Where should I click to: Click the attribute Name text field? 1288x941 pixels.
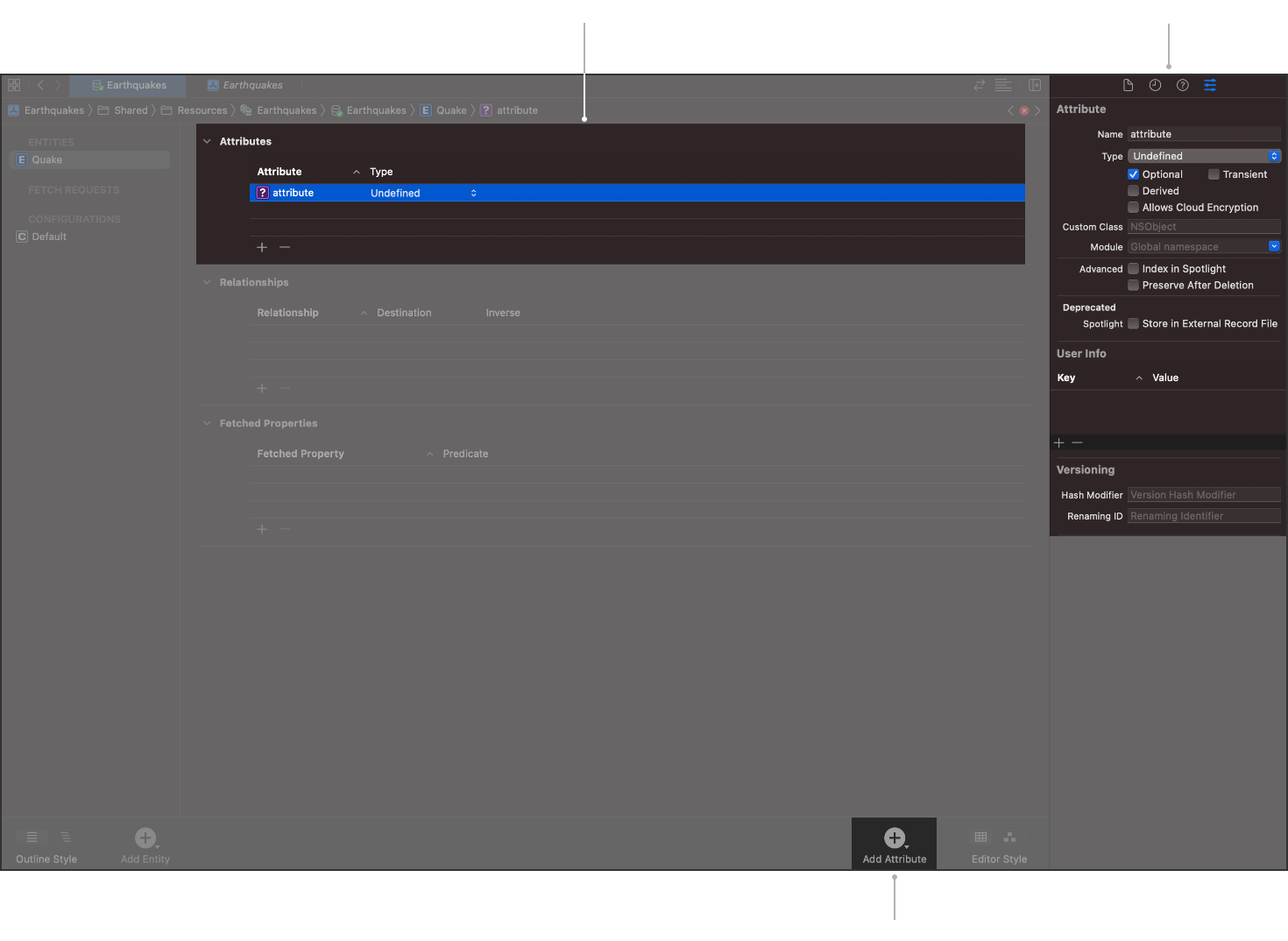coord(1203,134)
